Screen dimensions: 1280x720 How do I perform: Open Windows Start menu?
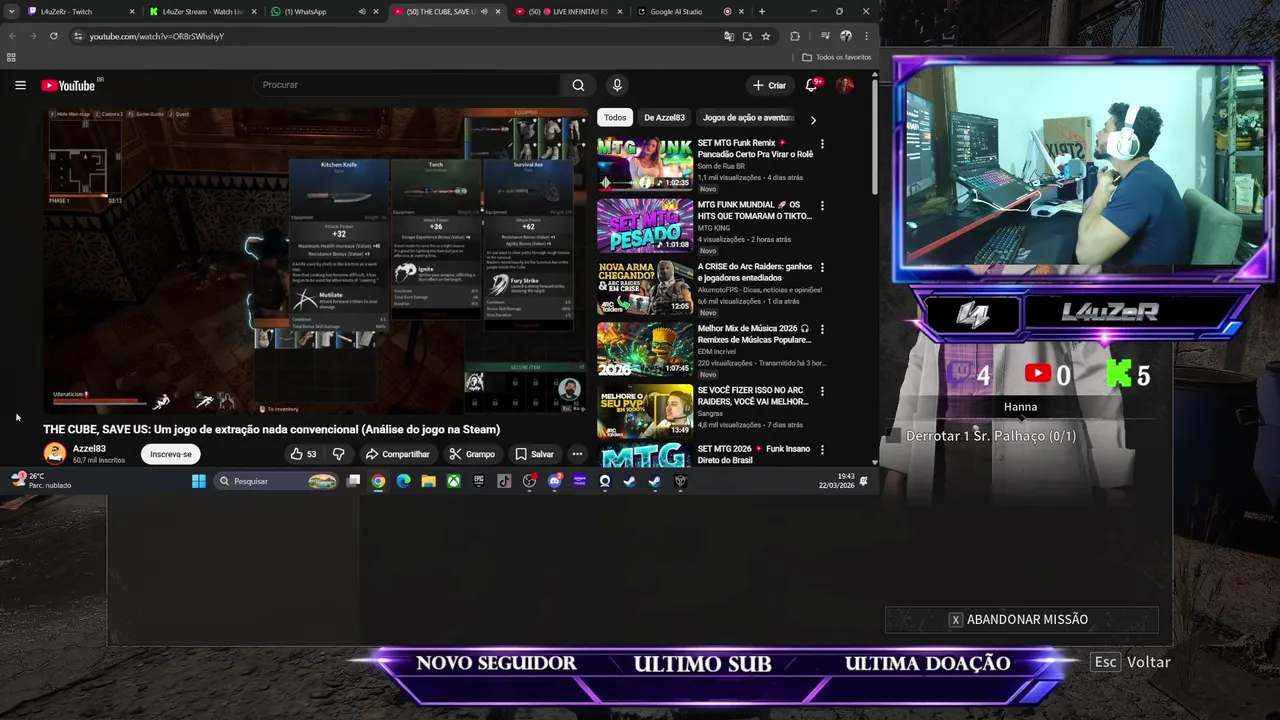[x=198, y=481]
